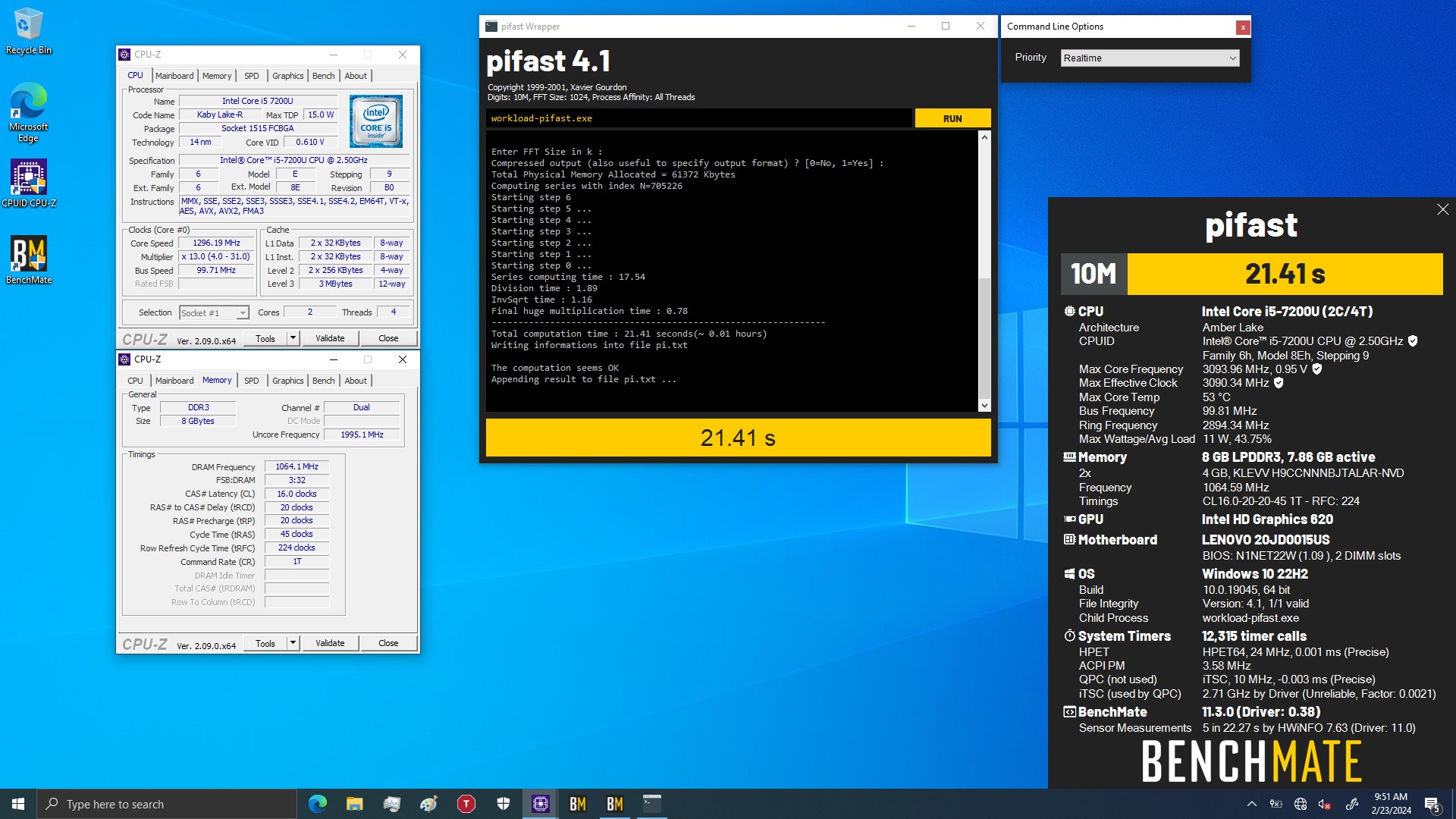Switch to second BenchMate taskbar icon

[614, 804]
